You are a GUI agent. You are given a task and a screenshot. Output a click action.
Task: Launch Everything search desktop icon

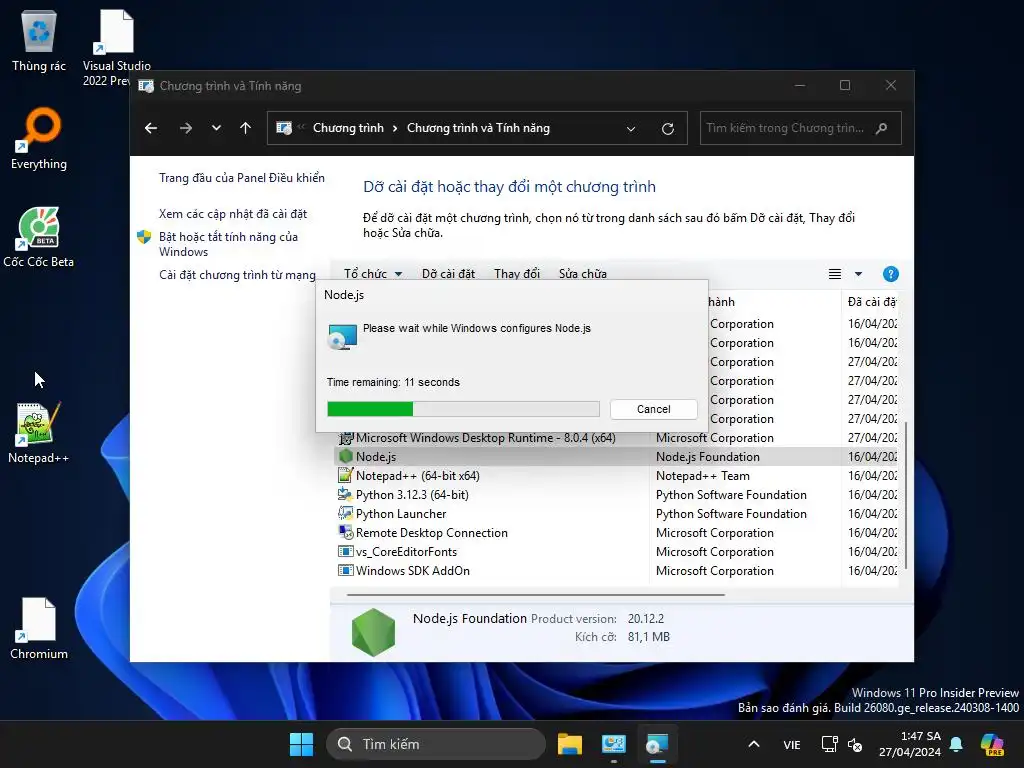[39, 138]
